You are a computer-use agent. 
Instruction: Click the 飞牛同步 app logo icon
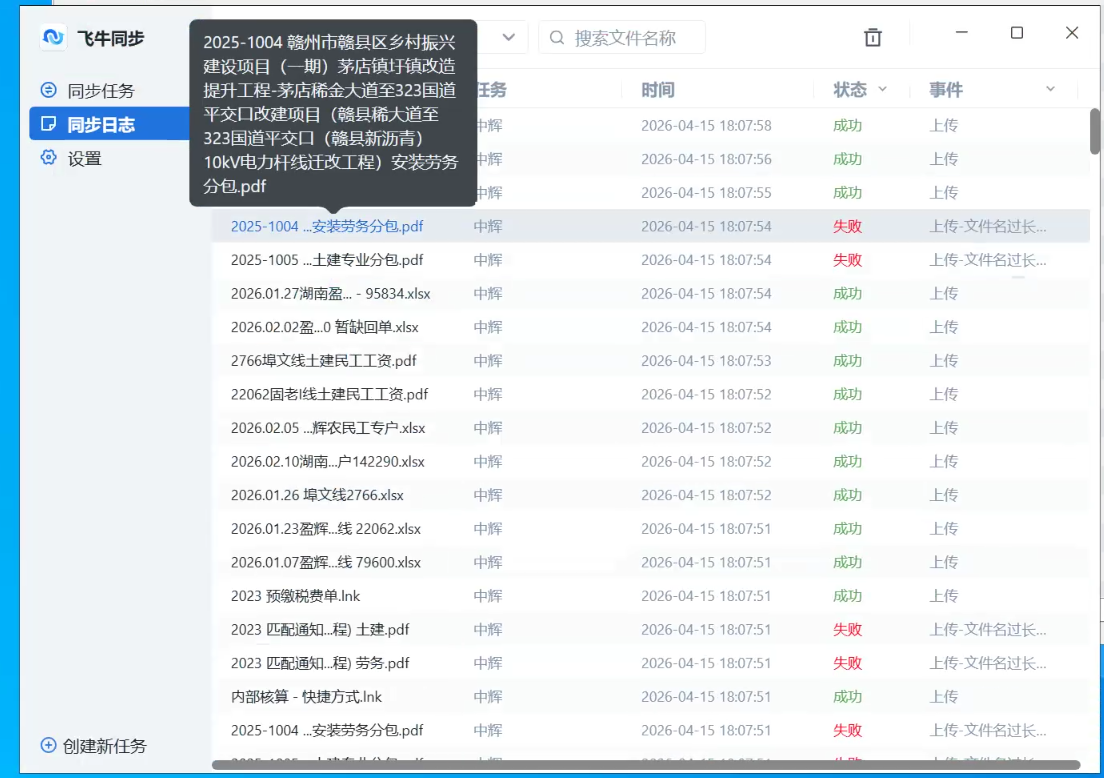pos(53,37)
